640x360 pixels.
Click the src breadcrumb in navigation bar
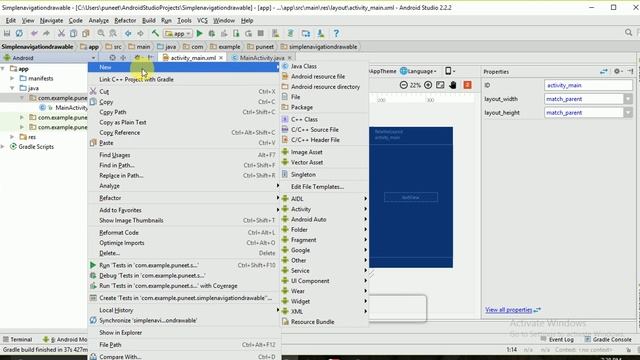click(114, 47)
